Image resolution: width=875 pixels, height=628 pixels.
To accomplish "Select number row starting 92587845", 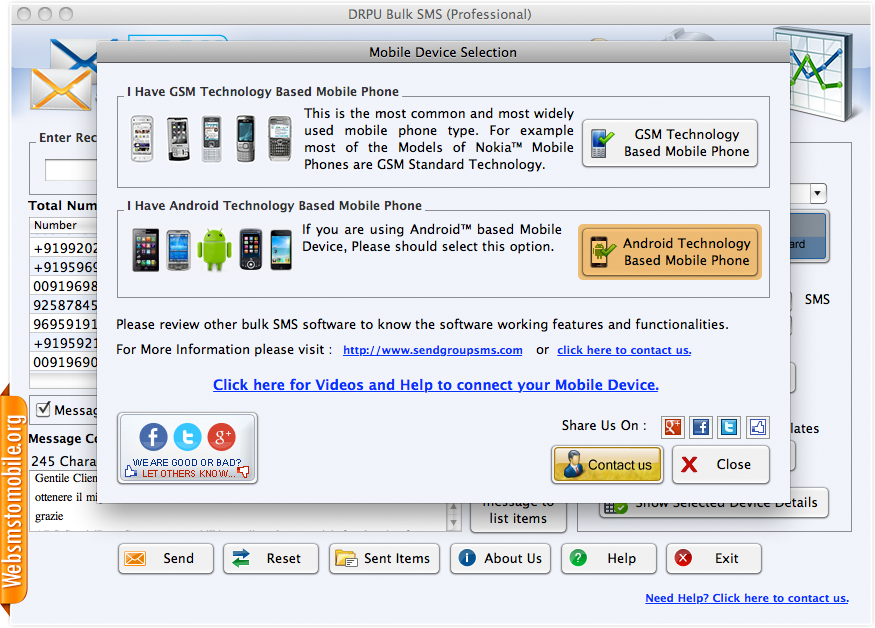I will coord(64,305).
